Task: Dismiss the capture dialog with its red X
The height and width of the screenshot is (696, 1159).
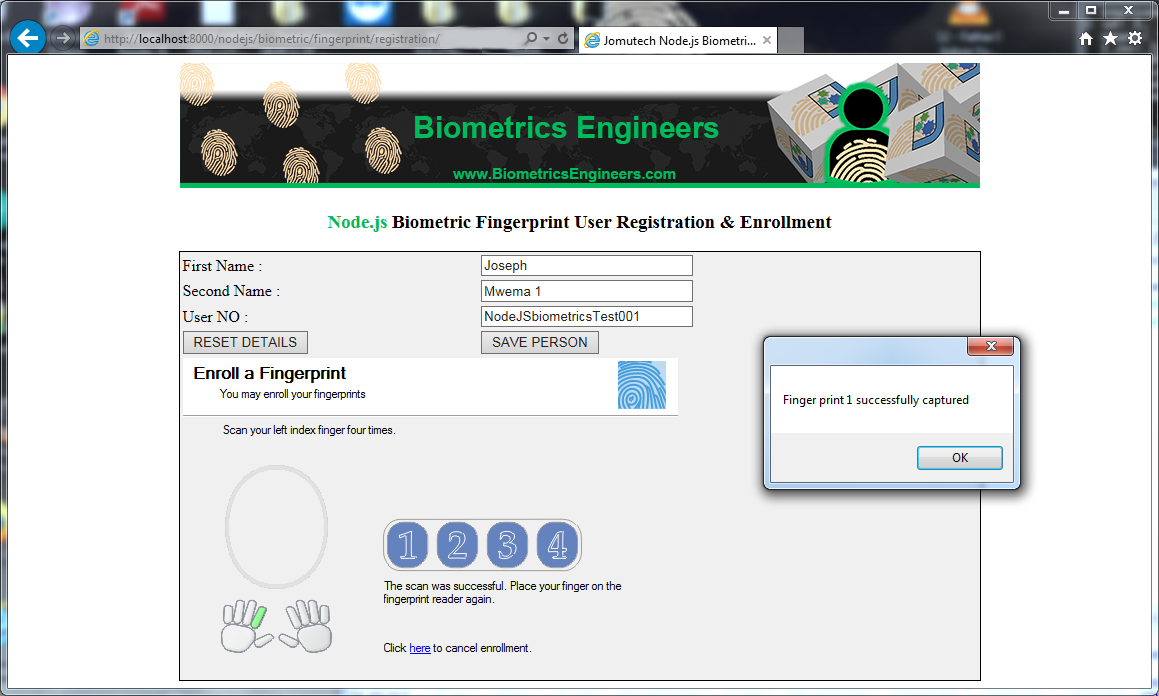Action: [x=991, y=346]
